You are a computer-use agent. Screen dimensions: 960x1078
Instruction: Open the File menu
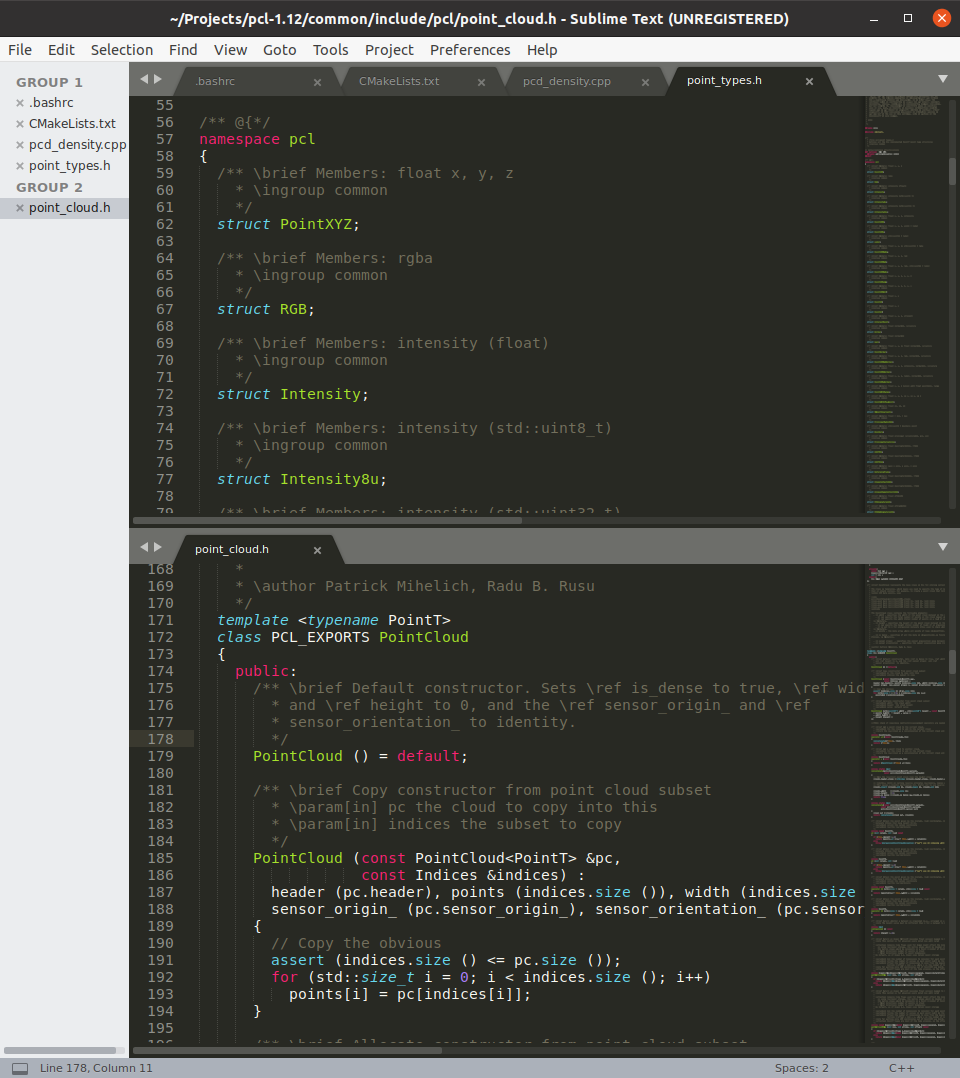pyautogui.click(x=20, y=50)
